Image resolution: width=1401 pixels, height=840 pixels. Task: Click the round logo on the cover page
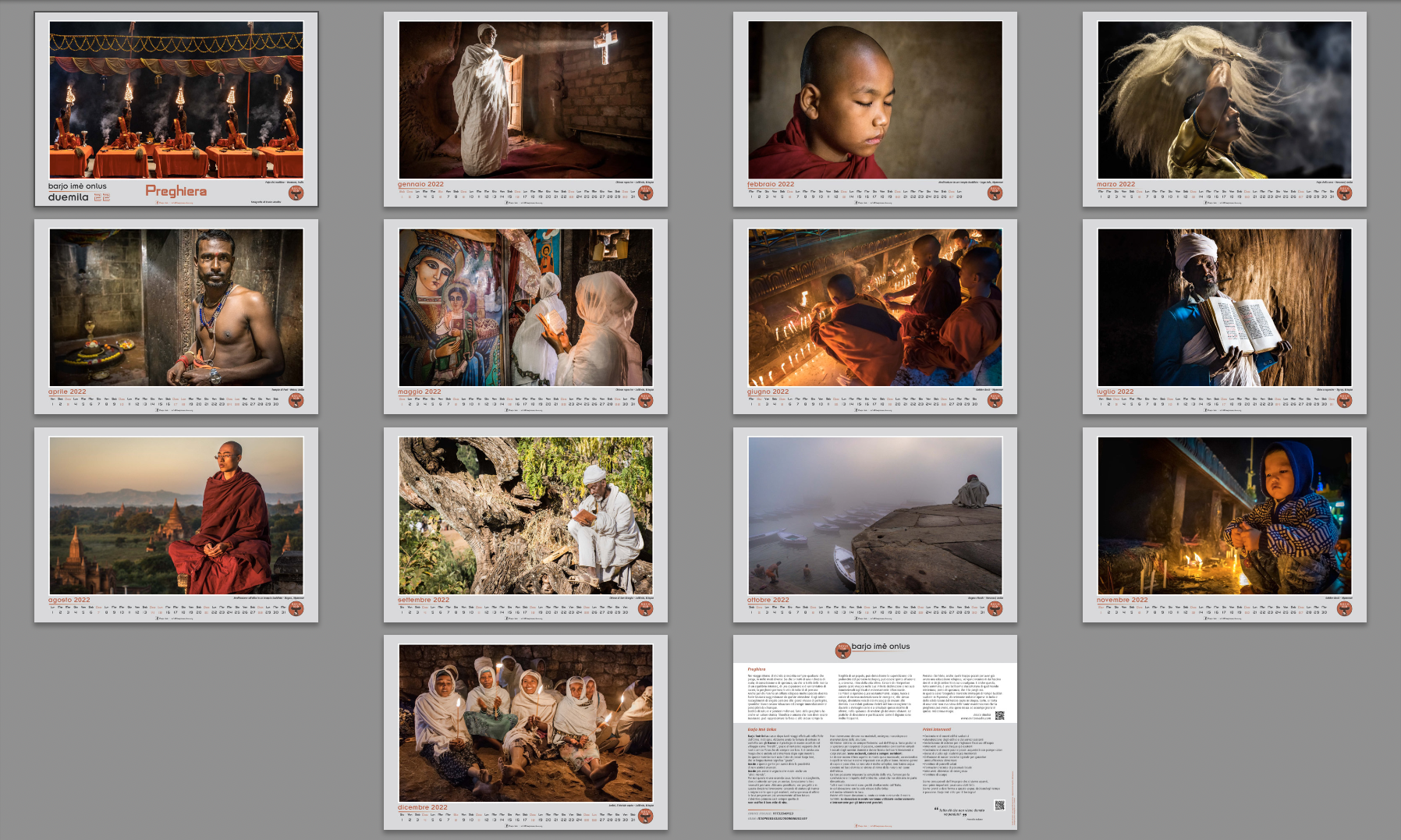(x=296, y=193)
